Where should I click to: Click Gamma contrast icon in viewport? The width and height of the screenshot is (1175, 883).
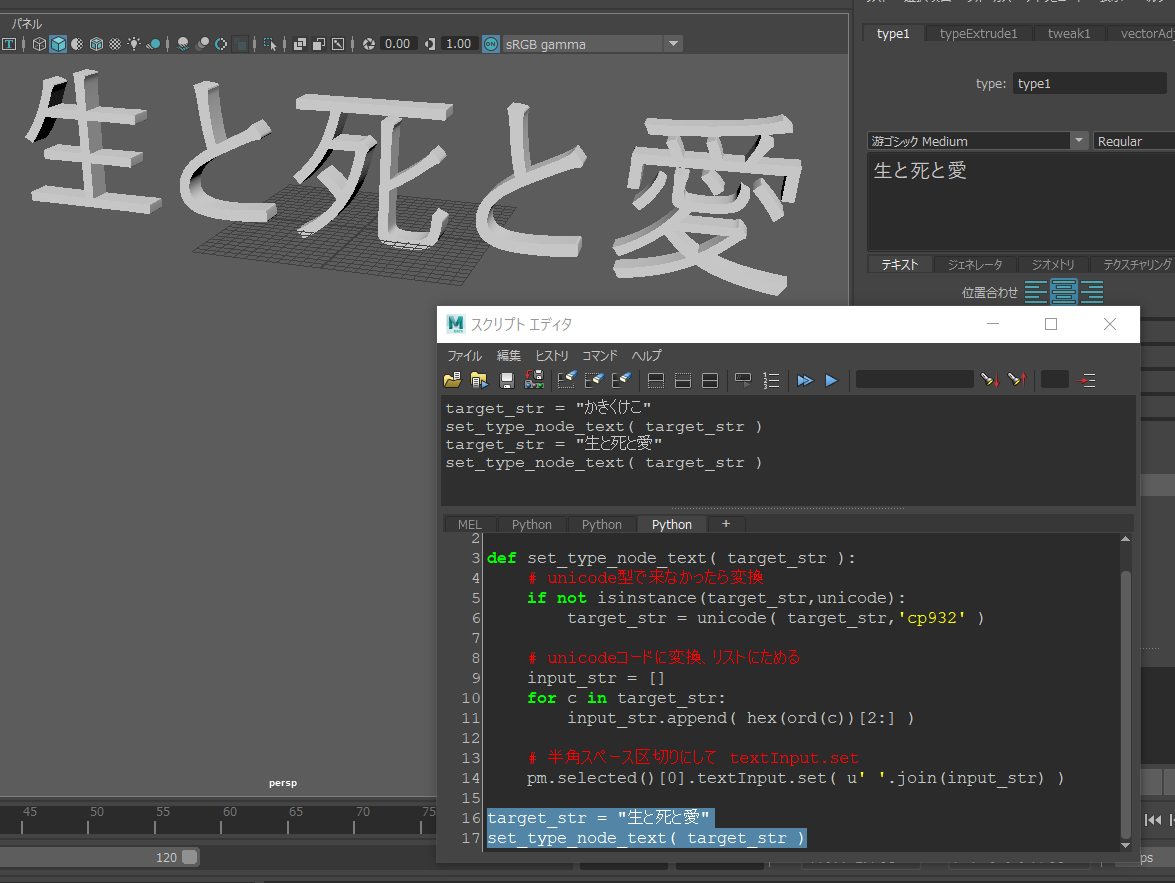[430, 44]
